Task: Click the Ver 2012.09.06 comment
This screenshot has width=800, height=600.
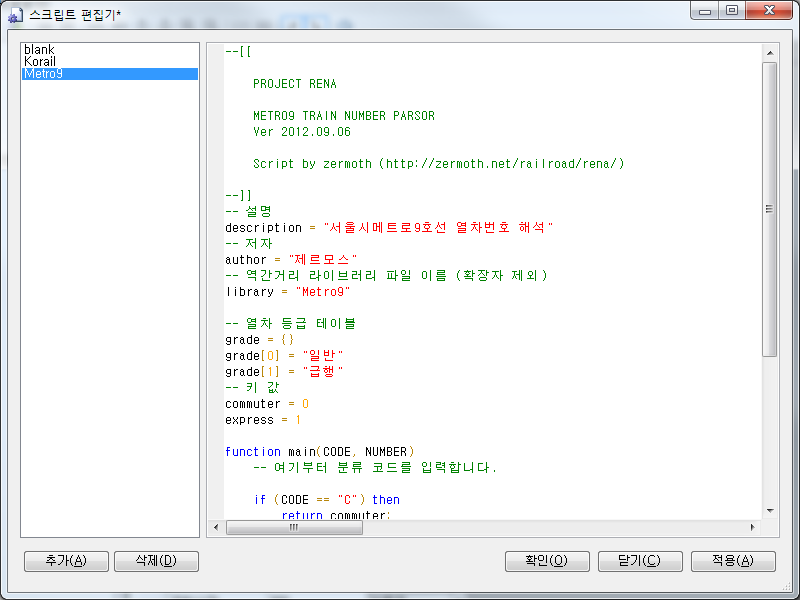Action: point(302,132)
